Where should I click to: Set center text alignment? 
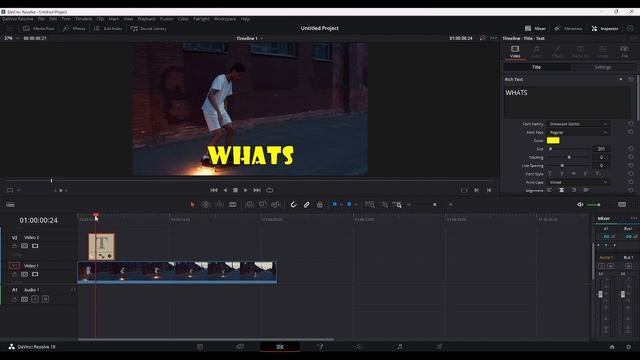tap(562, 190)
